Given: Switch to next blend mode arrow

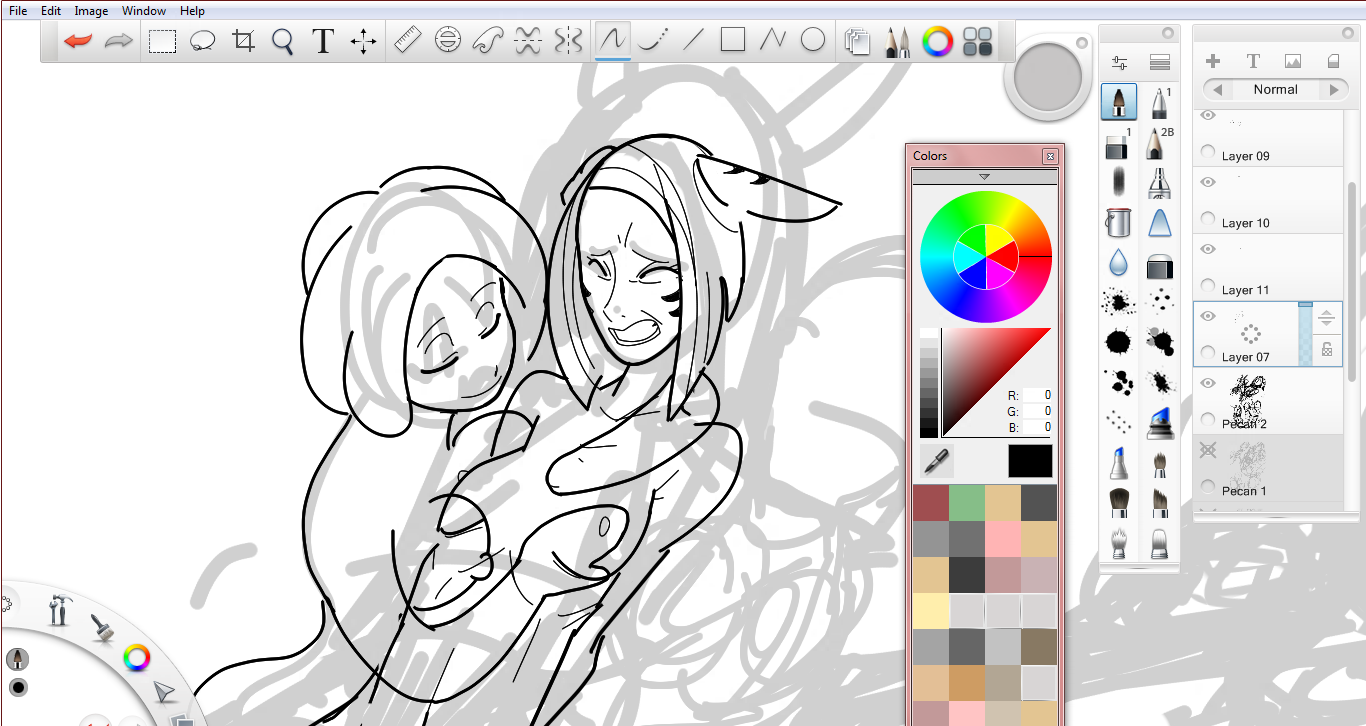Looking at the screenshot, I should click(x=1333, y=89).
